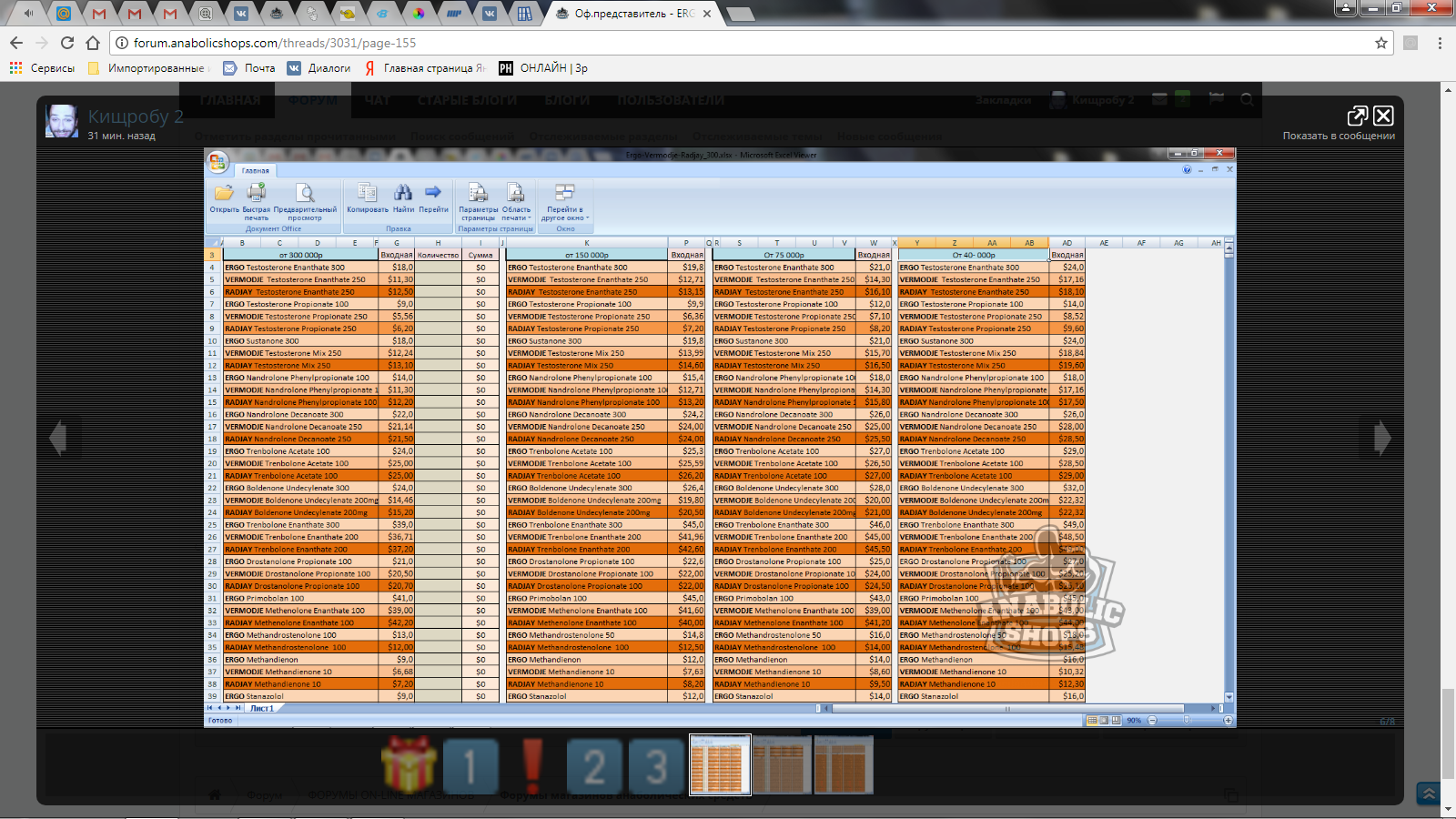Select the red exclamation mark thumbnail
Screen dimensions: 1456x819
(x=532, y=765)
